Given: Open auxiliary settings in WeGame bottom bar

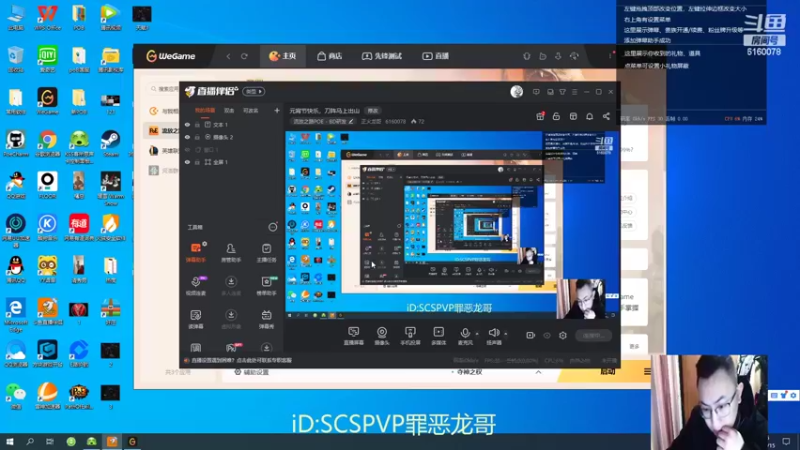Looking at the screenshot, I should 252,372.
